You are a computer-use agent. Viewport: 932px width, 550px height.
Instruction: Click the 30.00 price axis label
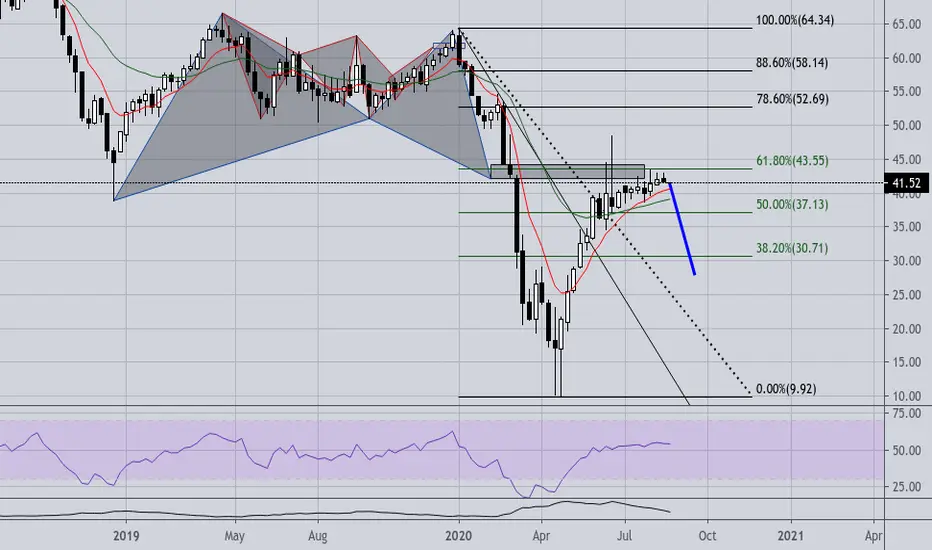pos(906,261)
